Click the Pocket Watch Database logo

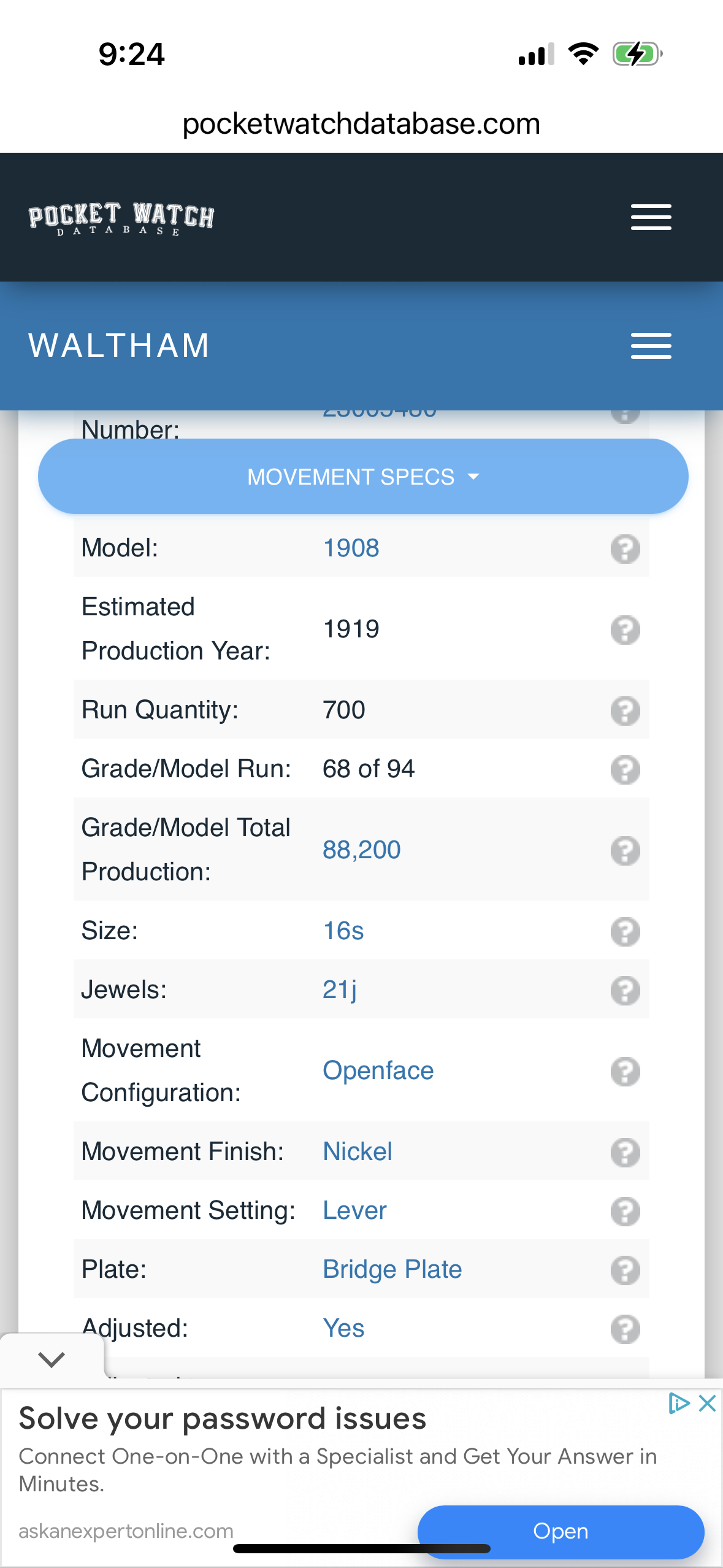pos(121,218)
